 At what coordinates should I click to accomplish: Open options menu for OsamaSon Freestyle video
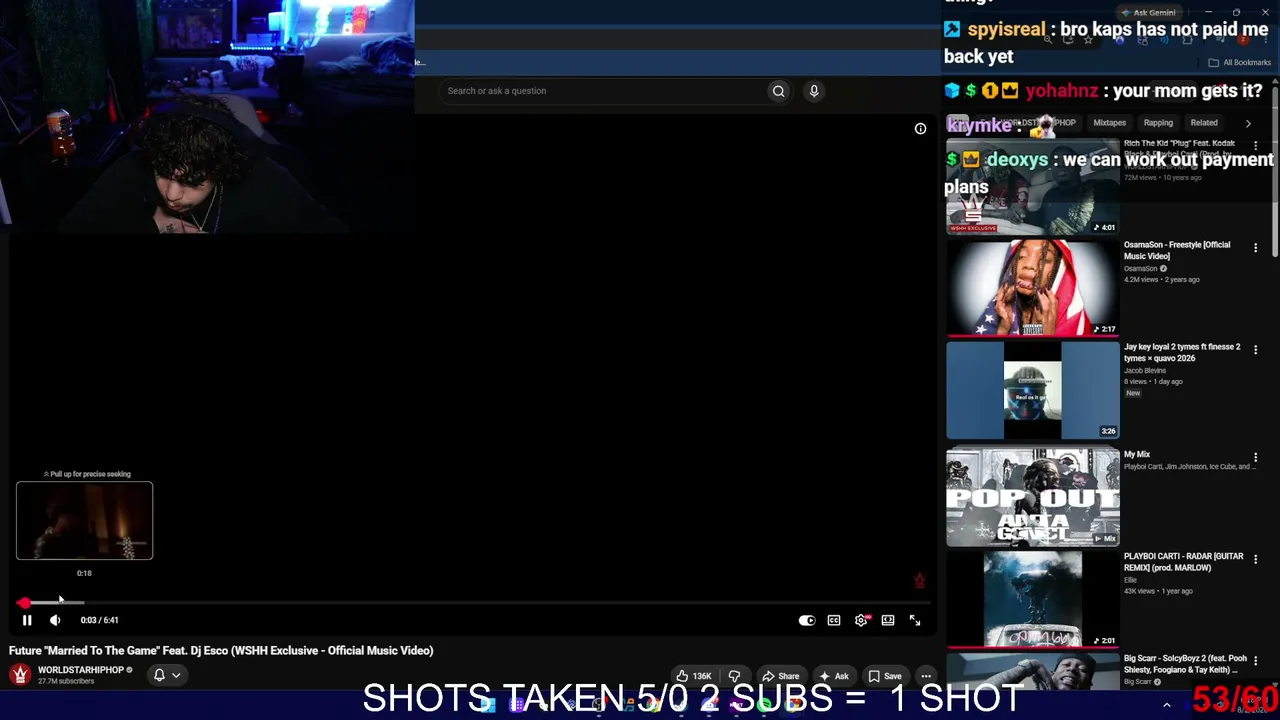pos(1256,248)
